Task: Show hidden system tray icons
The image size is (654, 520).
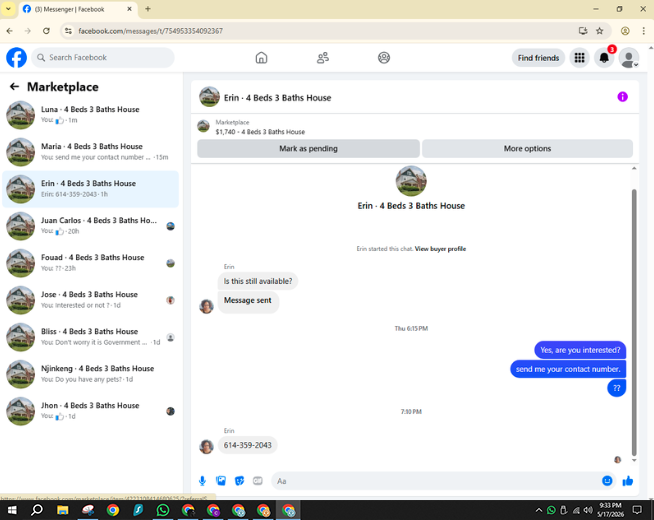Action: (539, 510)
